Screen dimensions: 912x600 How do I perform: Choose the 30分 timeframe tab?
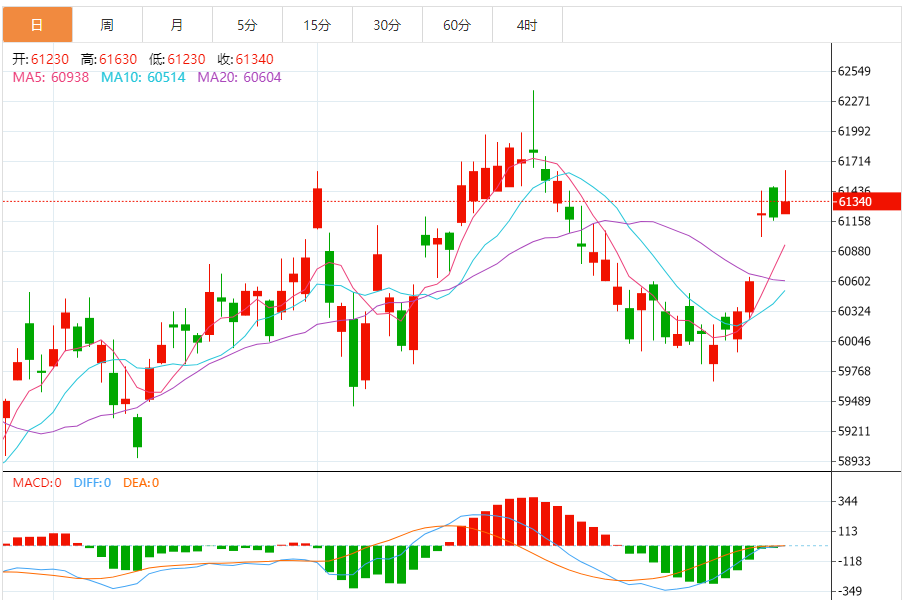(387, 25)
